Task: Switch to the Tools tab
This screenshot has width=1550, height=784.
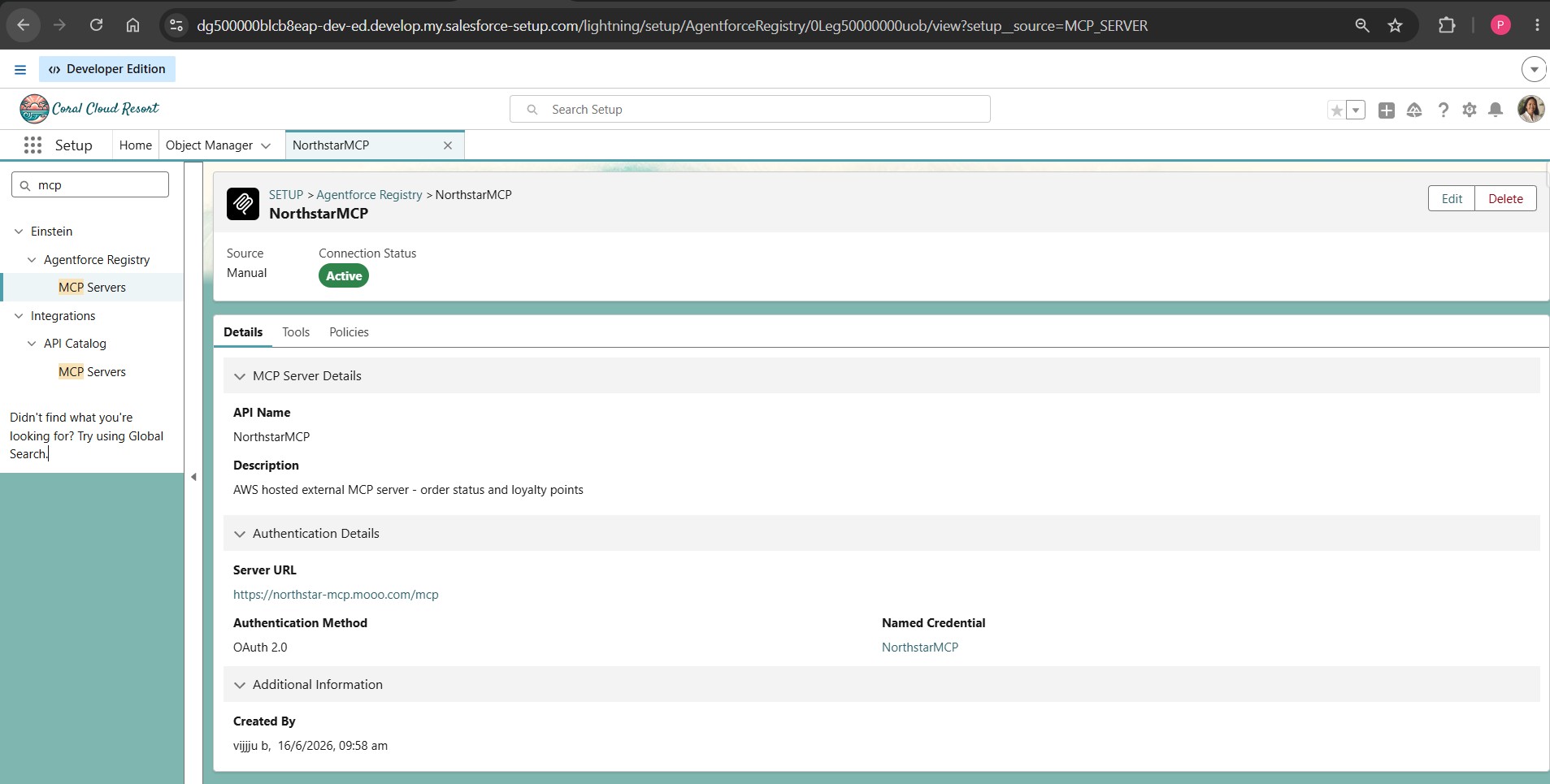Action: pyautogui.click(x=296, y=332)
